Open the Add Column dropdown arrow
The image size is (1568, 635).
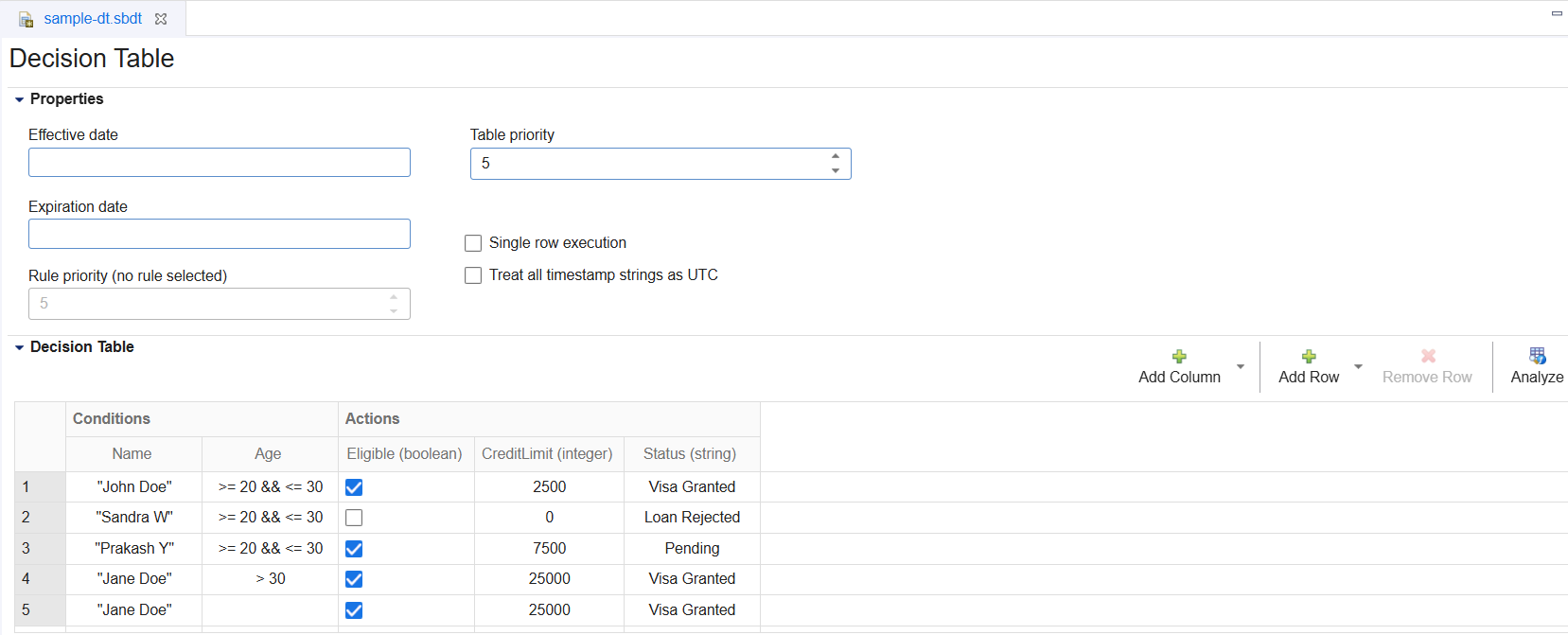click(1241, 366)
